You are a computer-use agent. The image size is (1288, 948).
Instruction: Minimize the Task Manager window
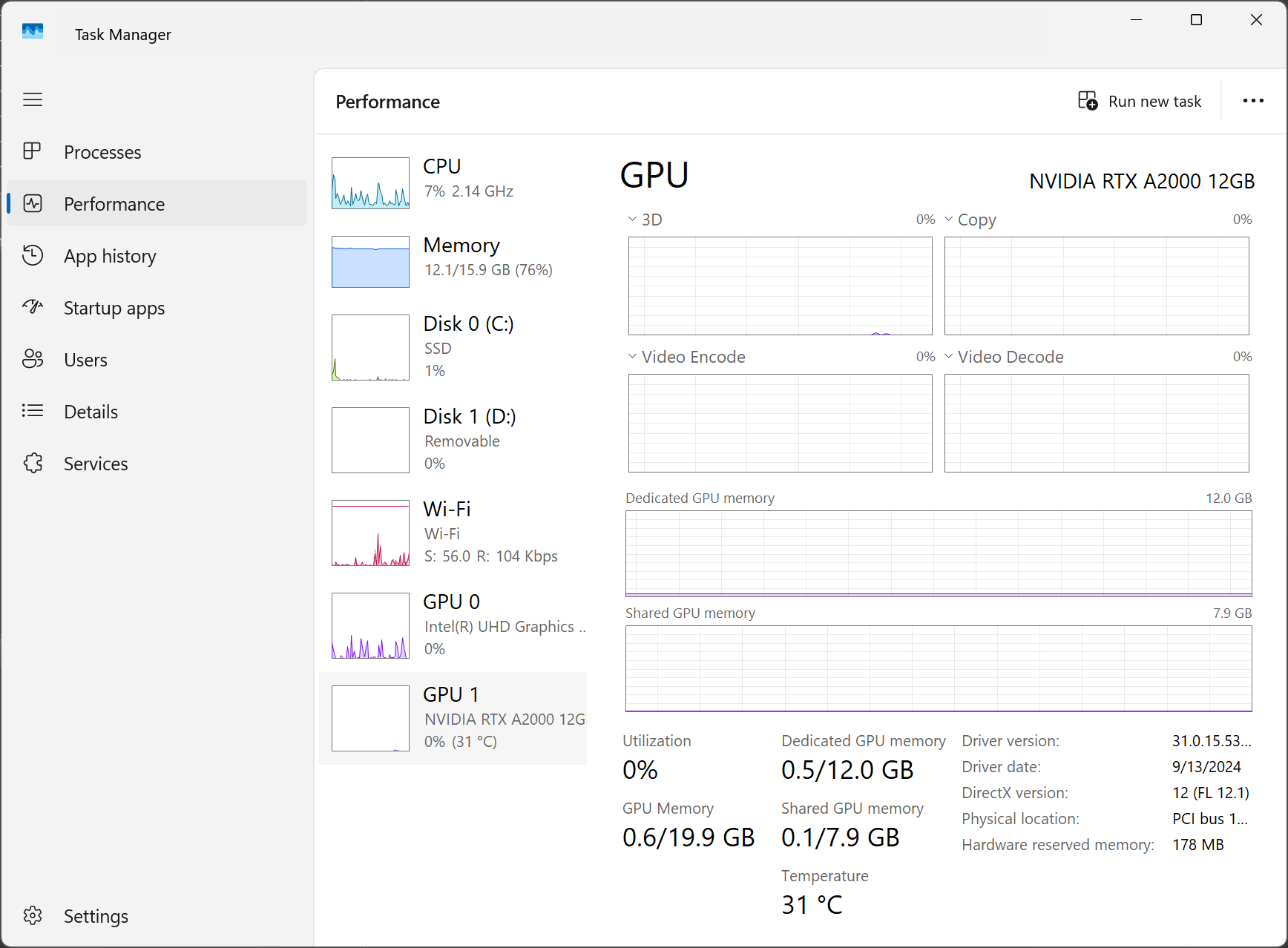pos(1136,20)
